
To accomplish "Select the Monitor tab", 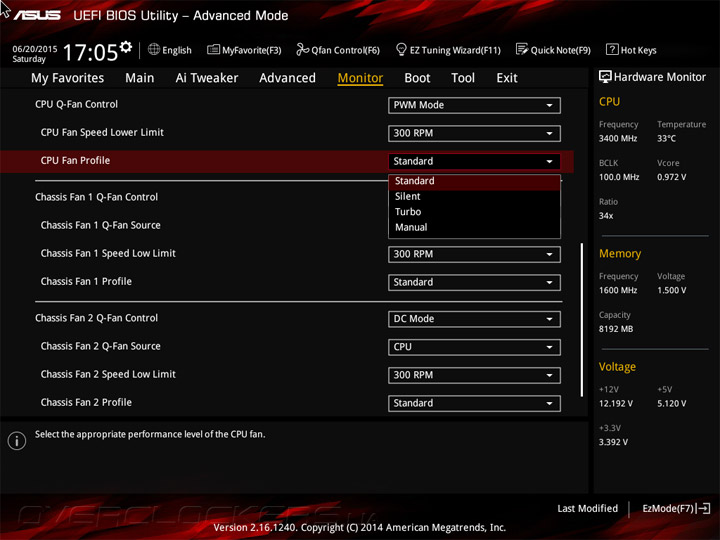I will 360,78.
